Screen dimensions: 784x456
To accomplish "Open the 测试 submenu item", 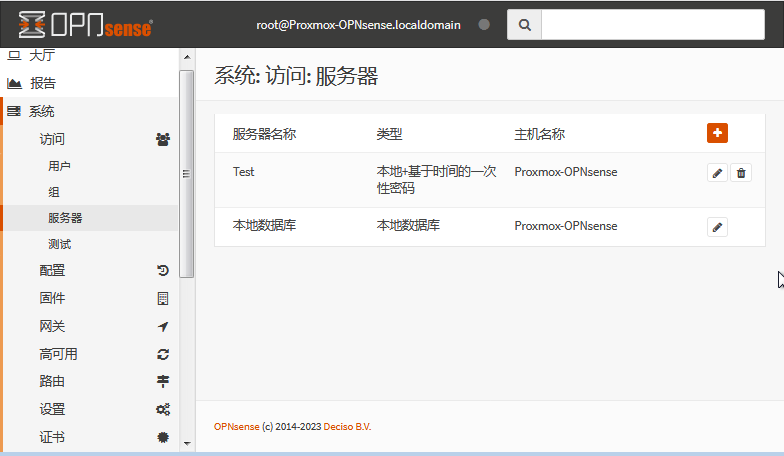I will [59, 244].
